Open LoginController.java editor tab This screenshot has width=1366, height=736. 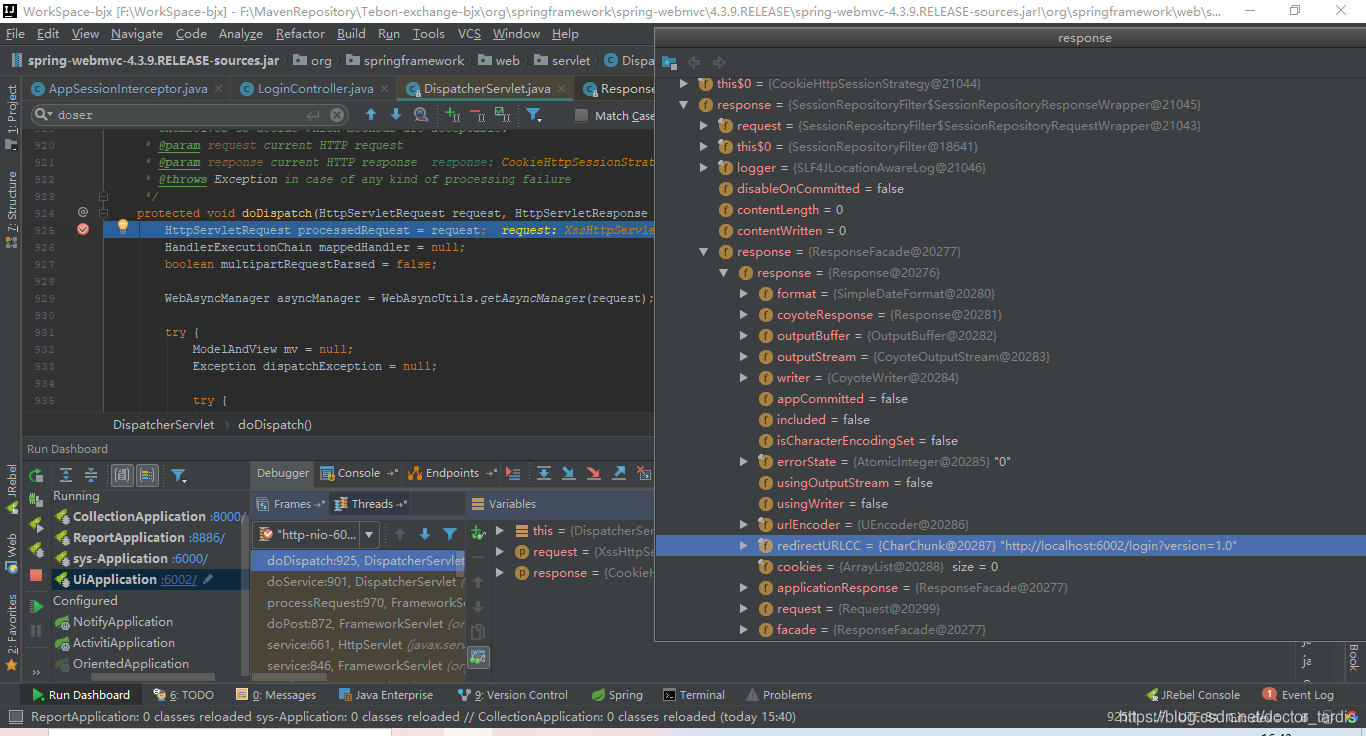tap(315, 89)
